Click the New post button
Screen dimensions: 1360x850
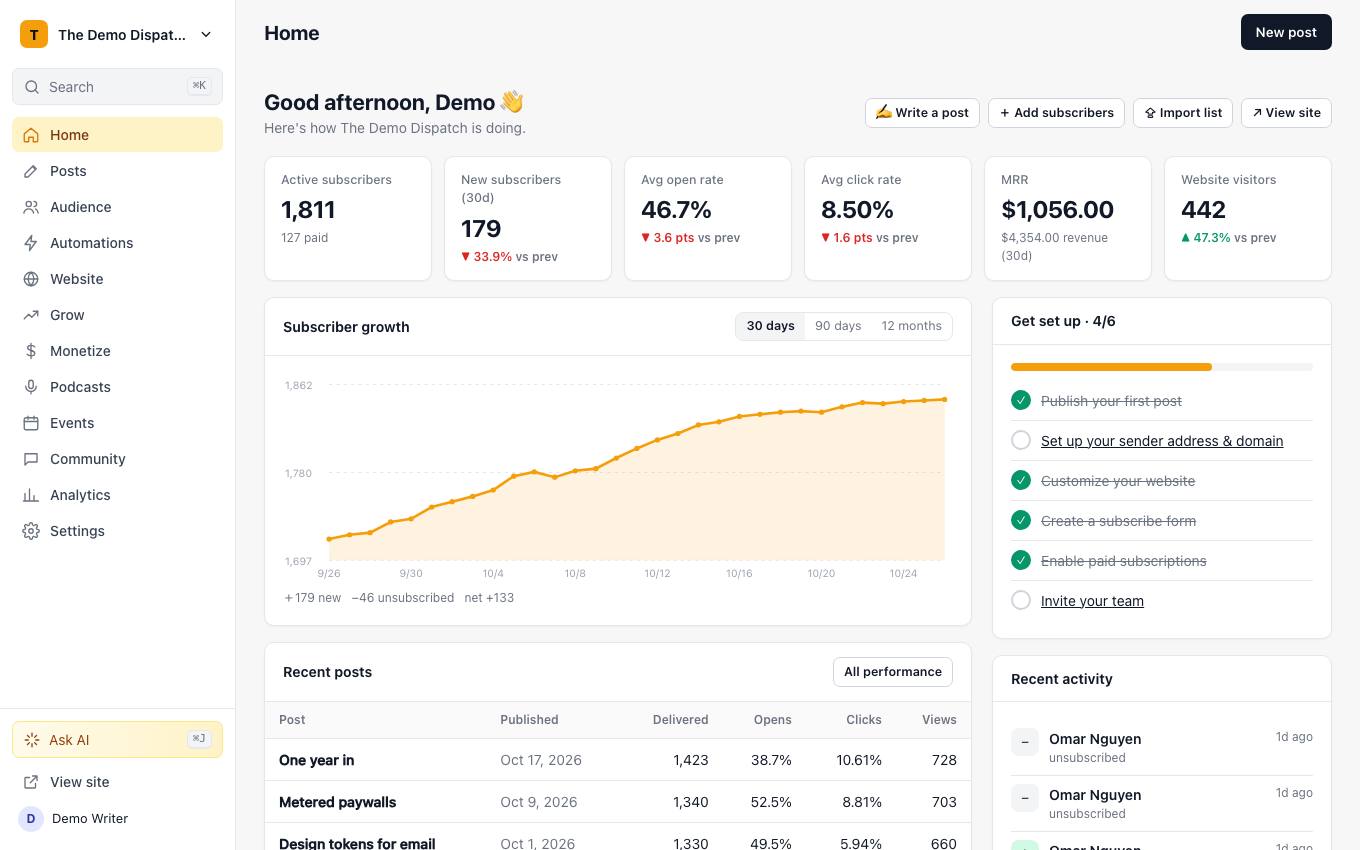(x=1286, y=32)
